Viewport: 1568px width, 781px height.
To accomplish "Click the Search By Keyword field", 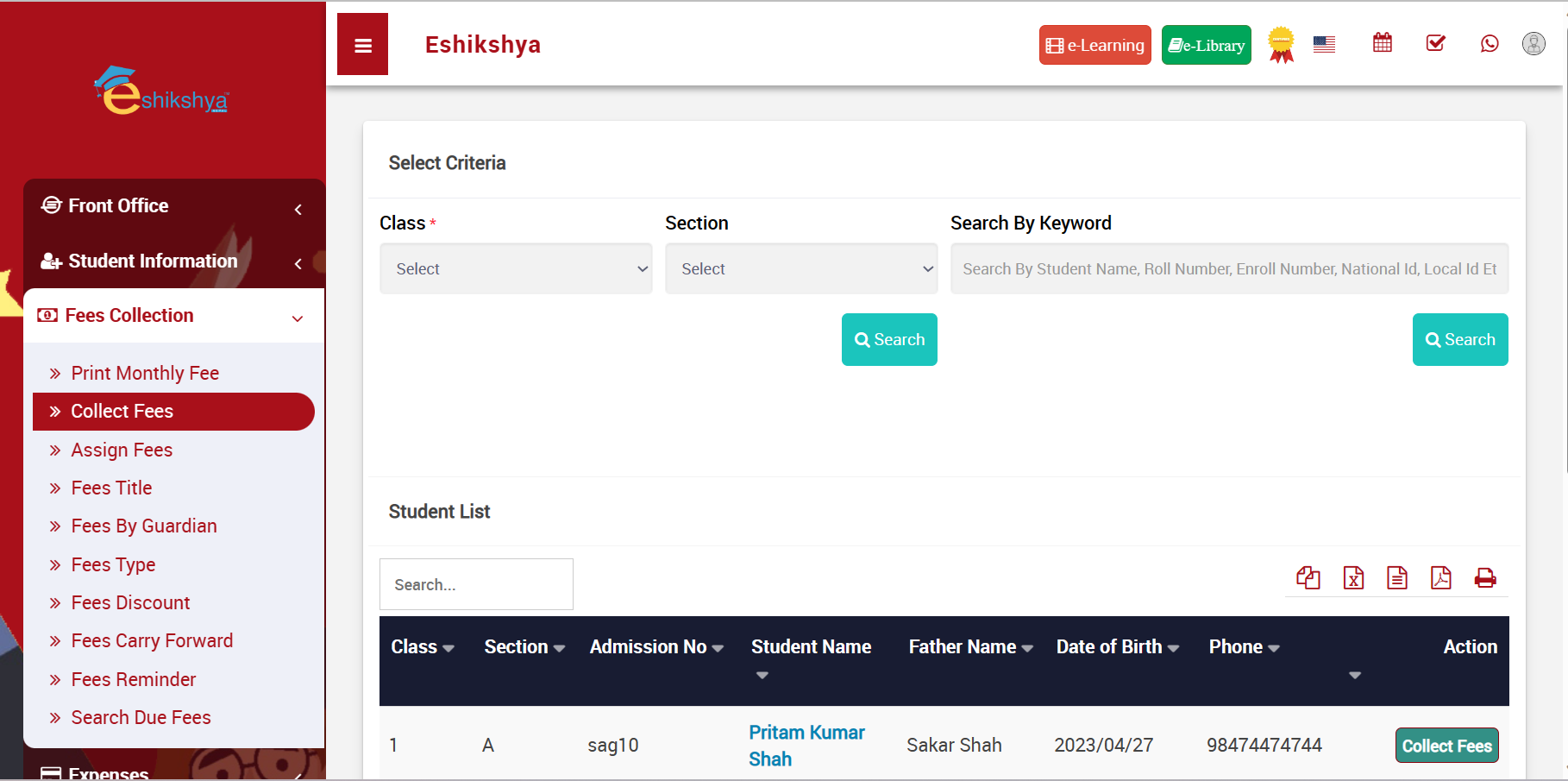I will pos(1229,269).
